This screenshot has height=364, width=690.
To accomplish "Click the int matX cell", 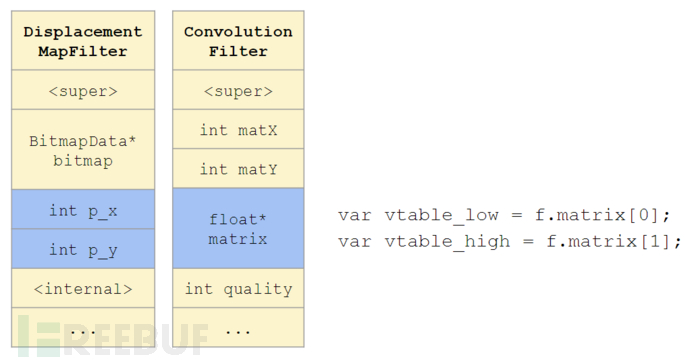I will tap(238, 129).
